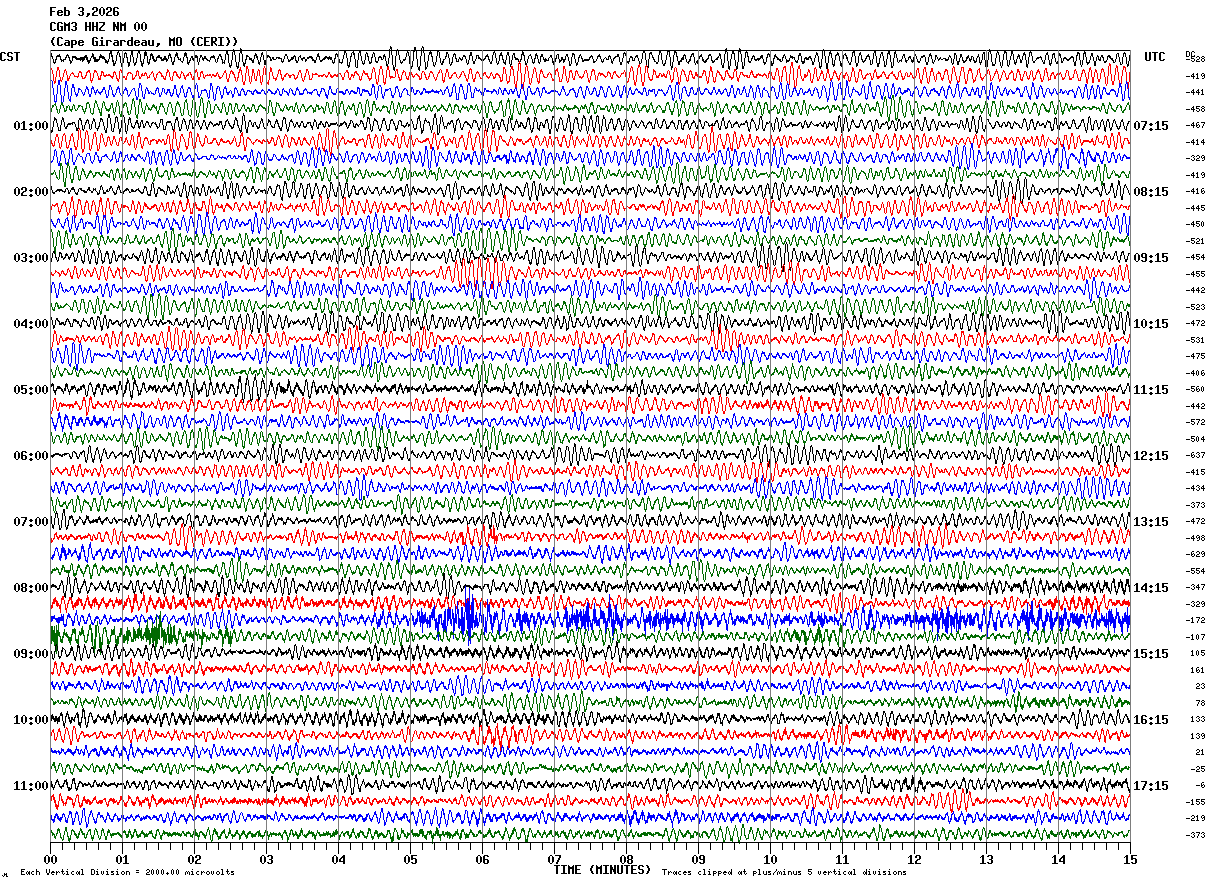Click the DC offset value -521
1210x886 pixels.
[1195, 241]
